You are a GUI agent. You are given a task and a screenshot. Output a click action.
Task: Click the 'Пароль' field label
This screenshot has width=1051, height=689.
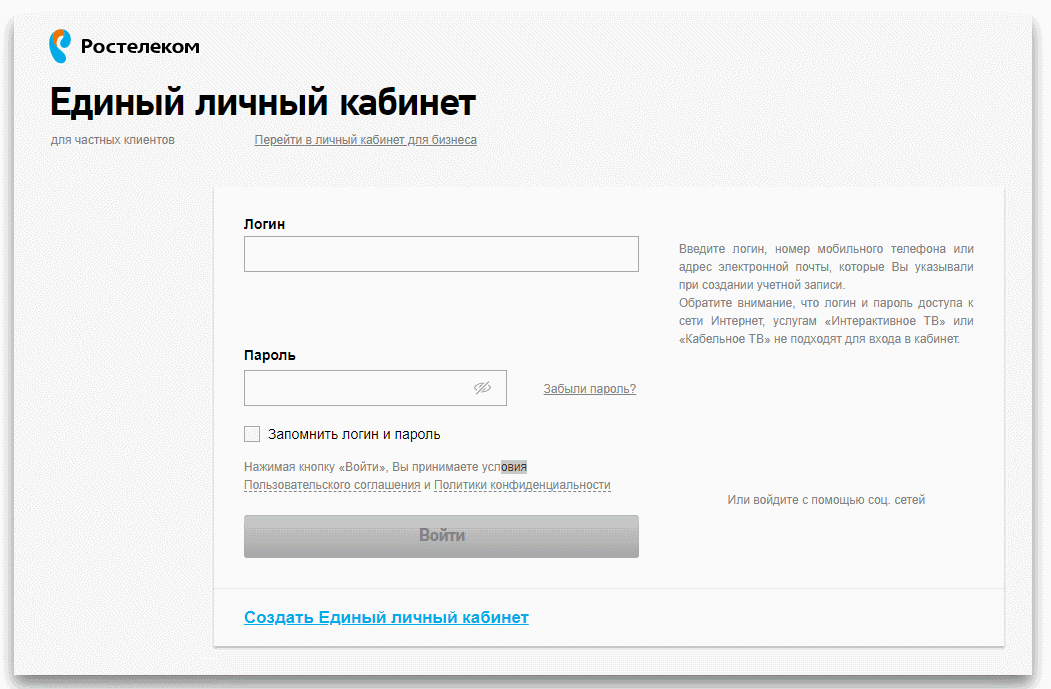click(269, 355)
